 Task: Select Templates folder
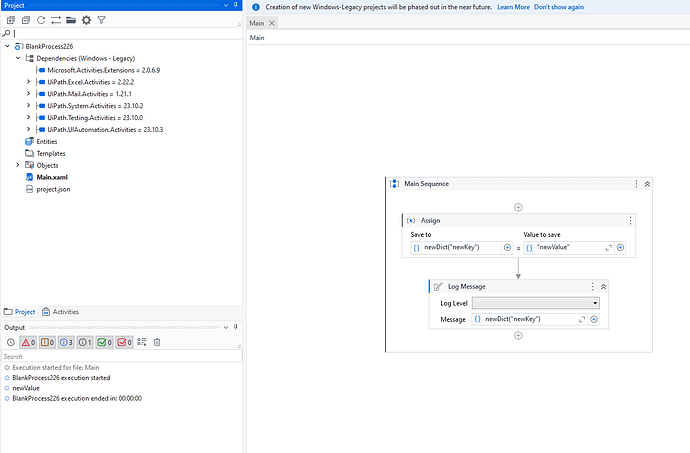pos(51,153)
